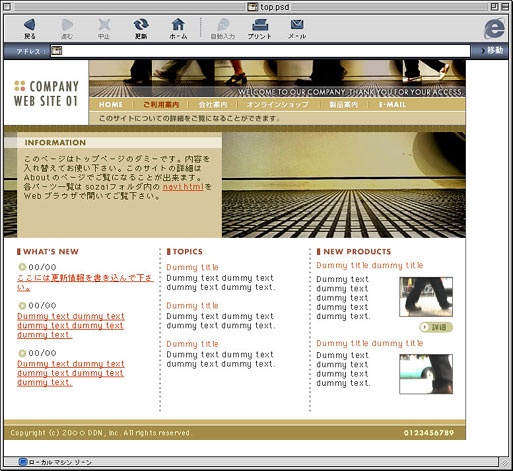Click the window collapse box in title bar
The image size is (513, 471).
point(504,6)
